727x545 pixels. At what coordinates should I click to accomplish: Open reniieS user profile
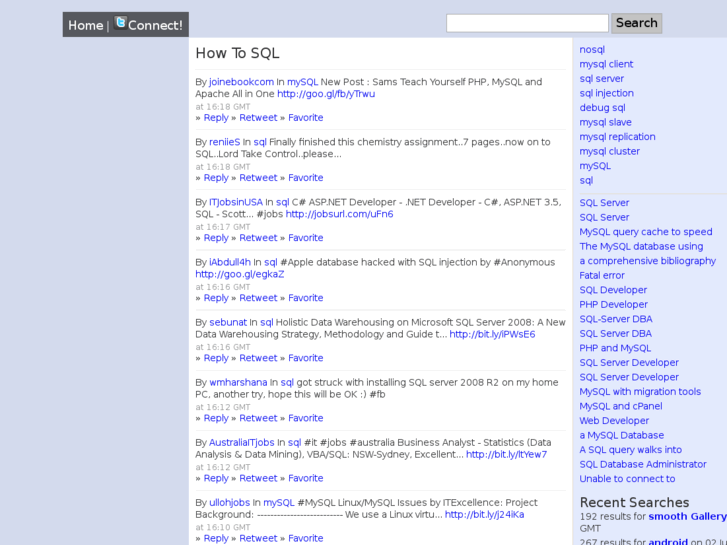224,142
